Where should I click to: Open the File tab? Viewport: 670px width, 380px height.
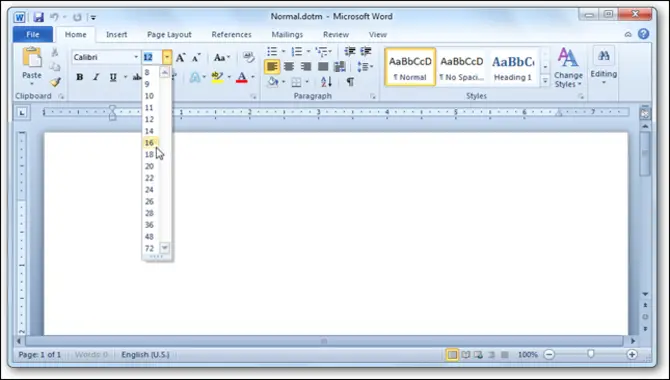[33, 35]
